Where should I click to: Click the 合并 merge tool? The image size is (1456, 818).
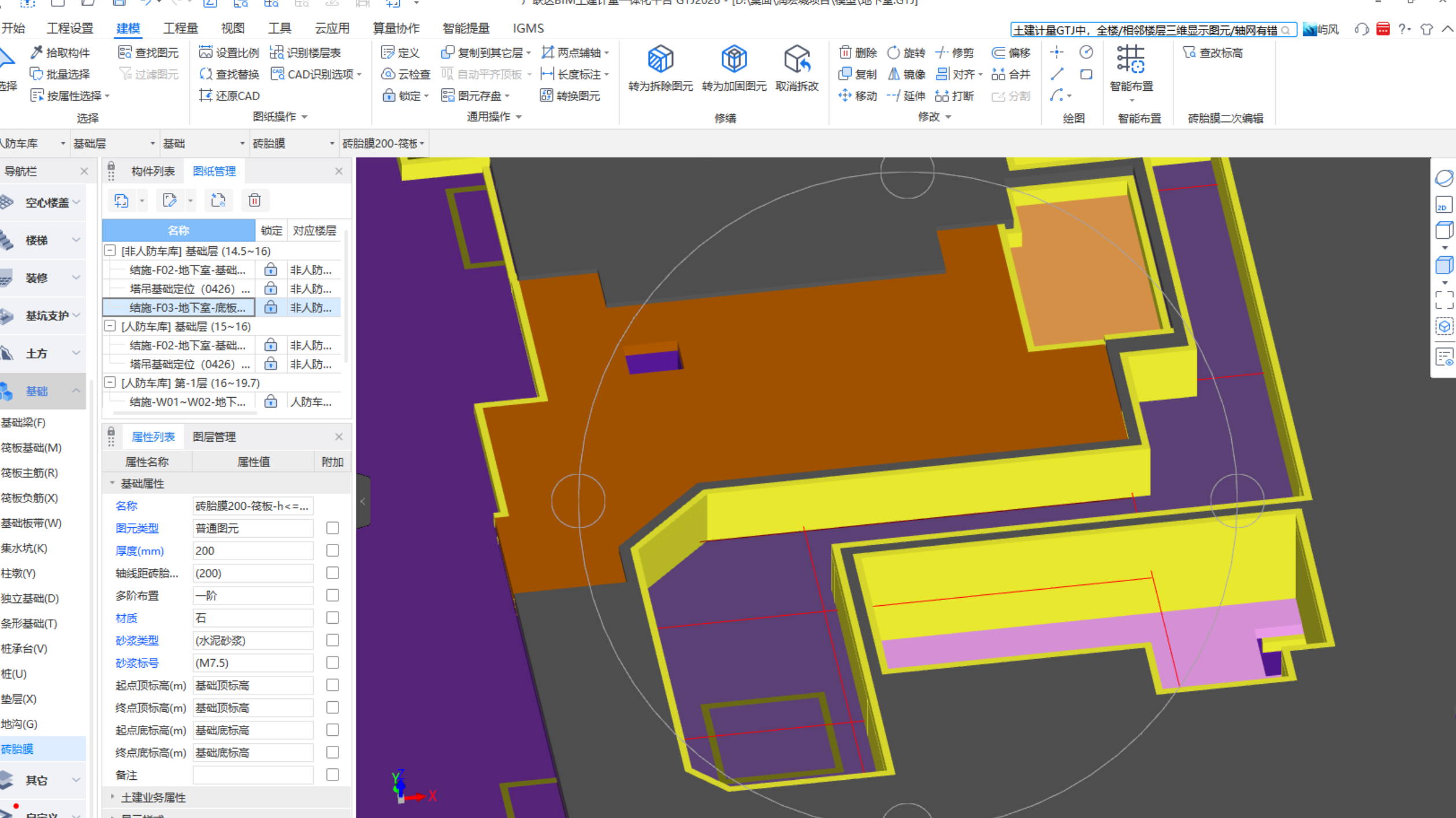point(1011,74)
